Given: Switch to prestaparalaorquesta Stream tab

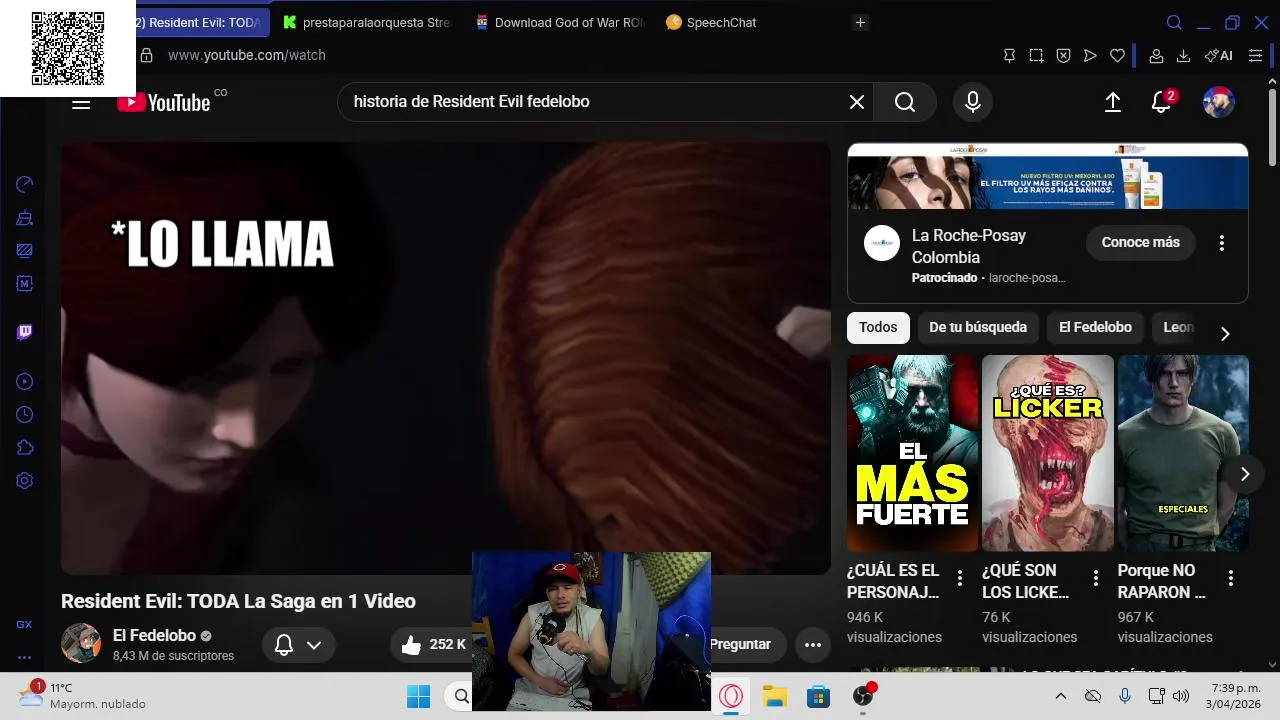Looking at the screenshot, I should pos(366,22).
